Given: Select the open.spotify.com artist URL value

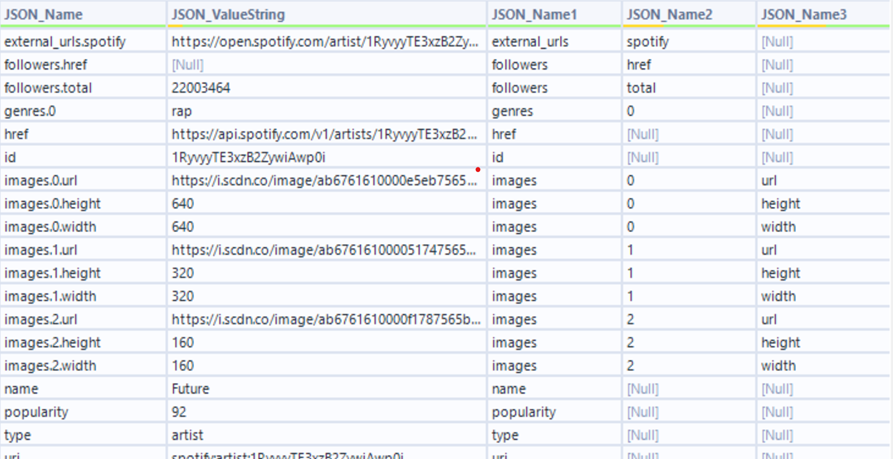Looking at the screenshot, I should click(x=327, y=41).
